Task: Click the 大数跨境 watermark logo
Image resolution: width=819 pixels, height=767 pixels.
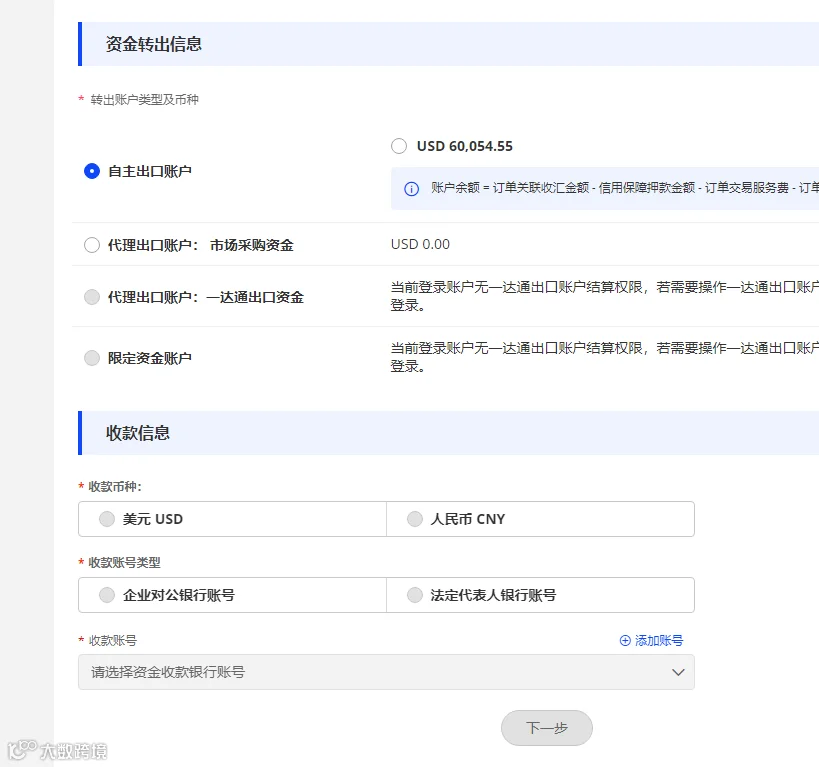Action: point(57,751)
